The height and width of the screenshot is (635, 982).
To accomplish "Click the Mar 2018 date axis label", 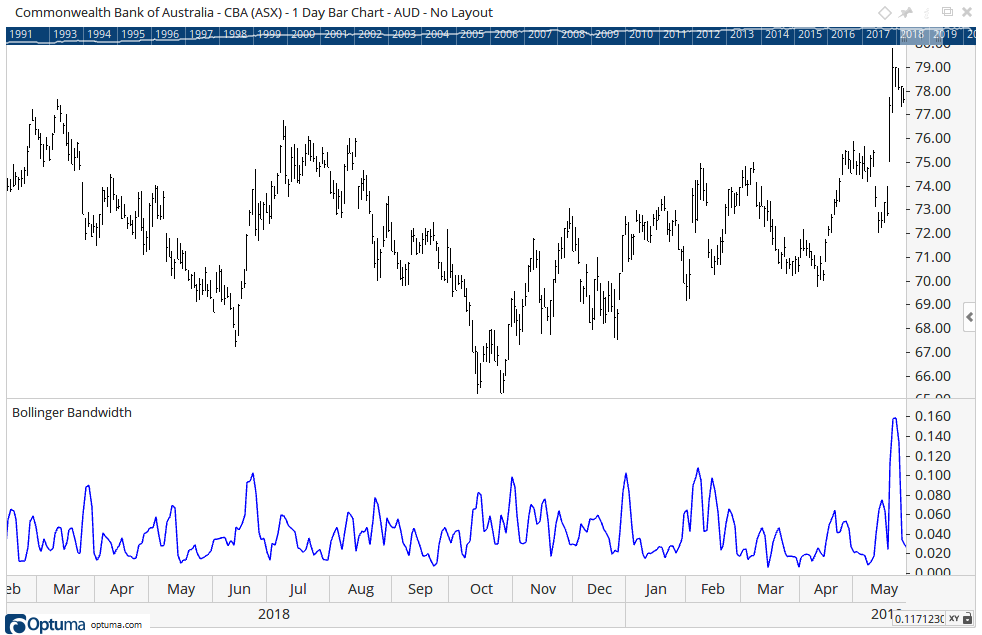I will 66,589.
